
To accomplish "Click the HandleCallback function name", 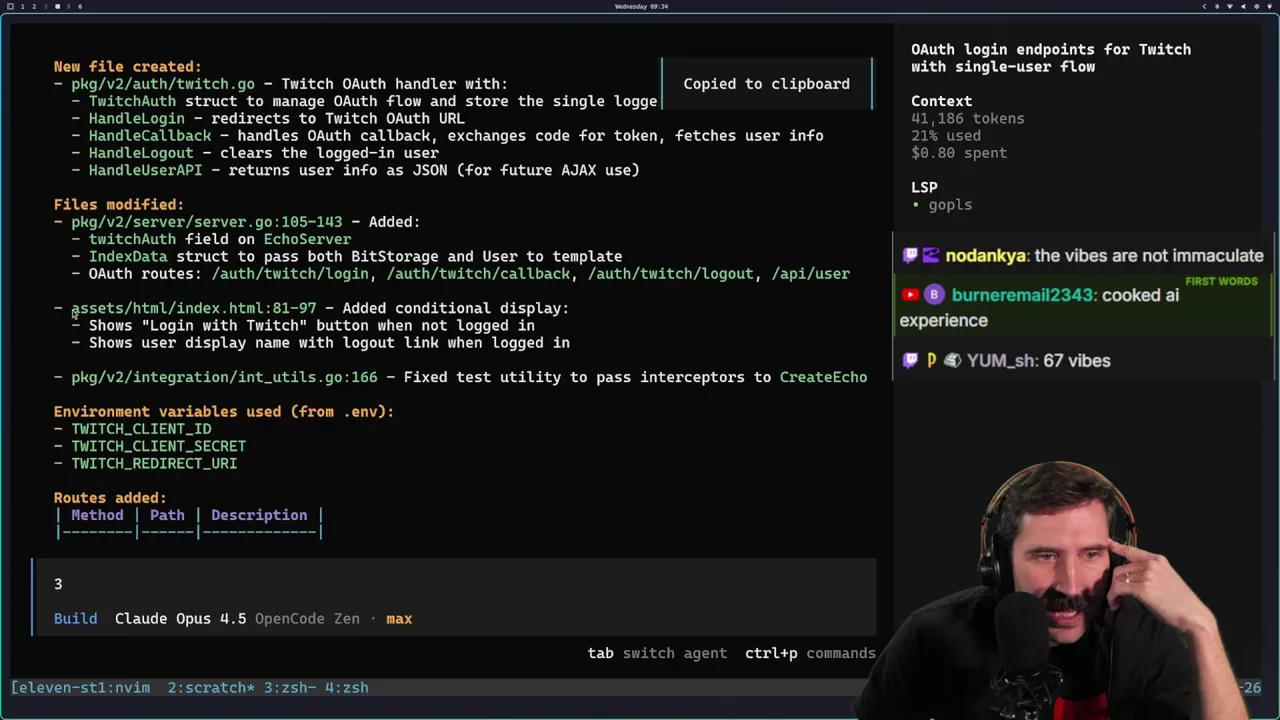I will tap(150, 135).
